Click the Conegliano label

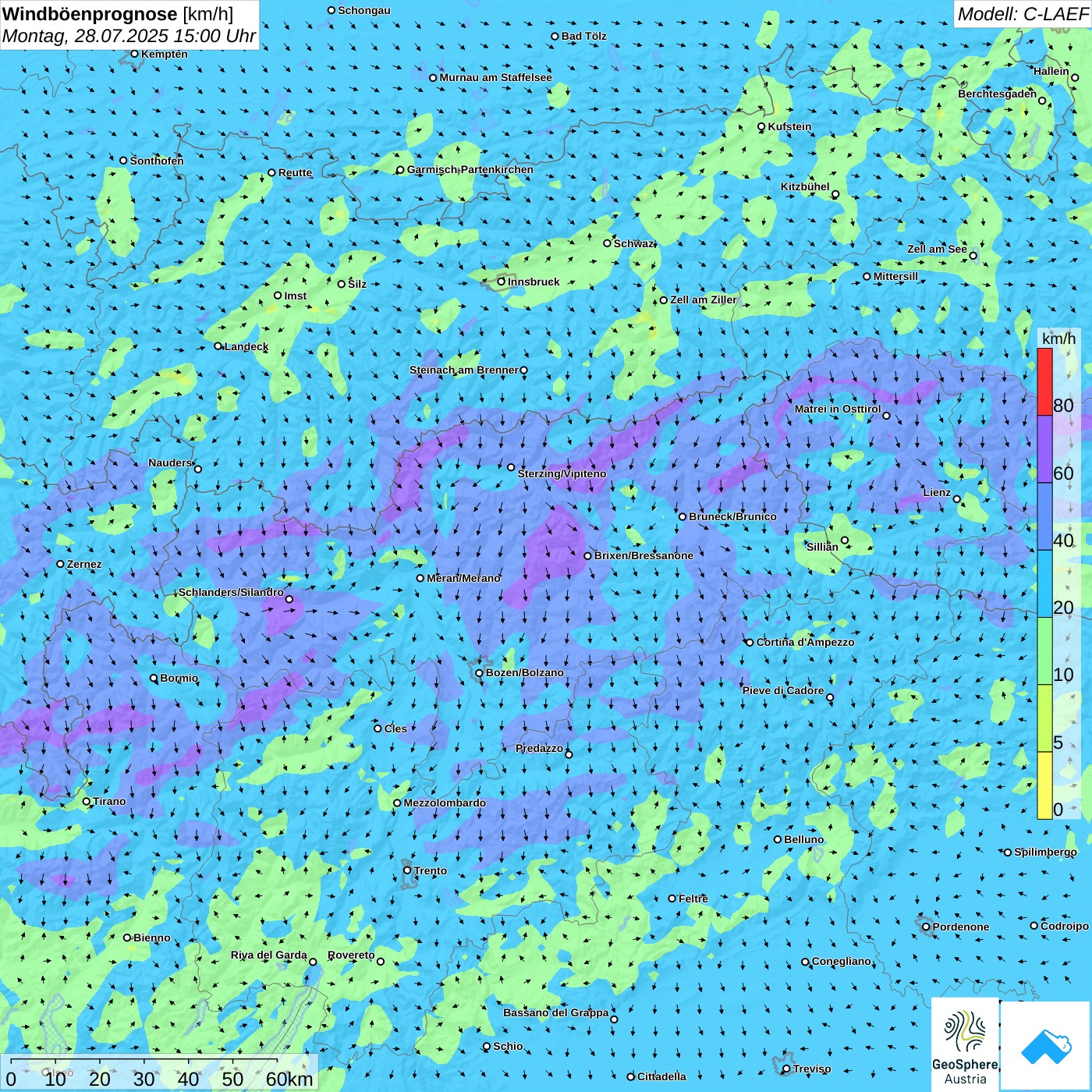(x=842, y=961)
